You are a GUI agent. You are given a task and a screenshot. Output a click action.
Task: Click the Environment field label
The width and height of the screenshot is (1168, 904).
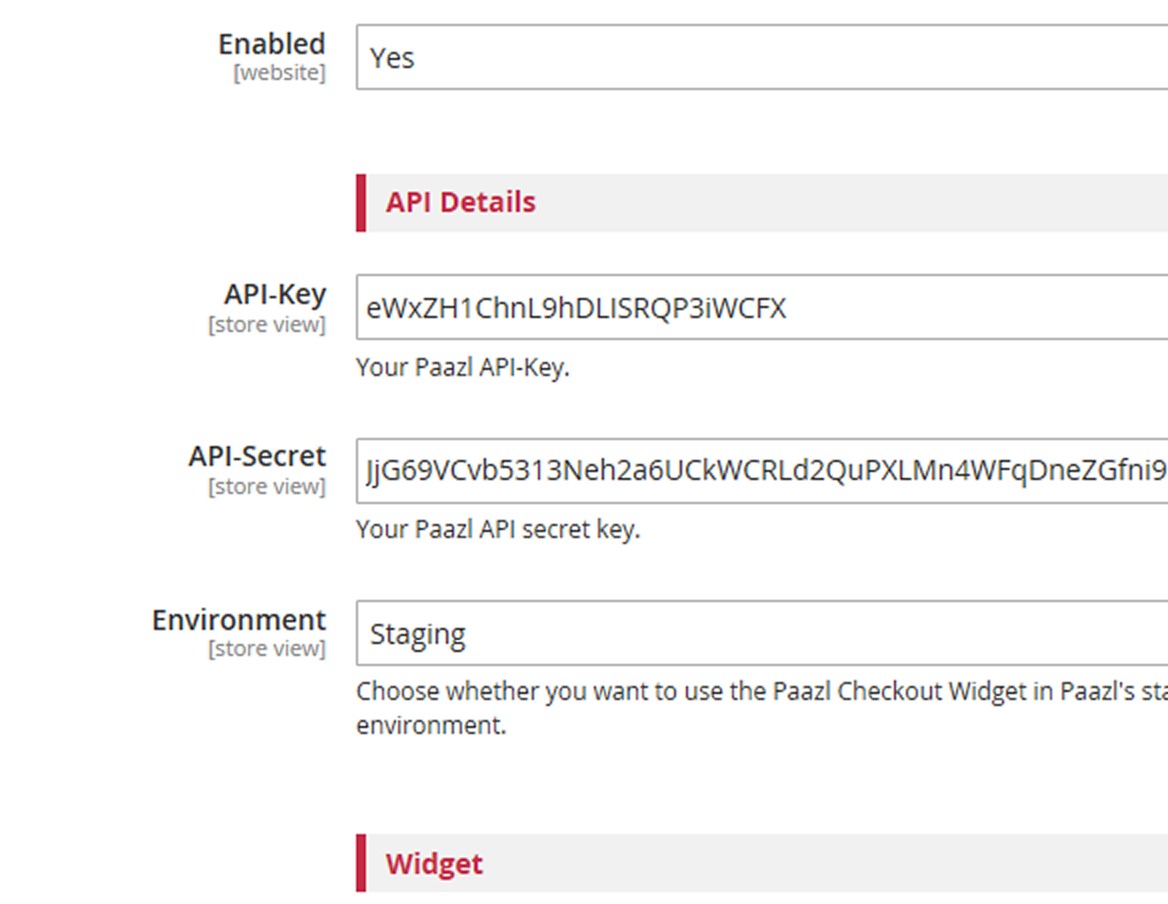(239, 620)
